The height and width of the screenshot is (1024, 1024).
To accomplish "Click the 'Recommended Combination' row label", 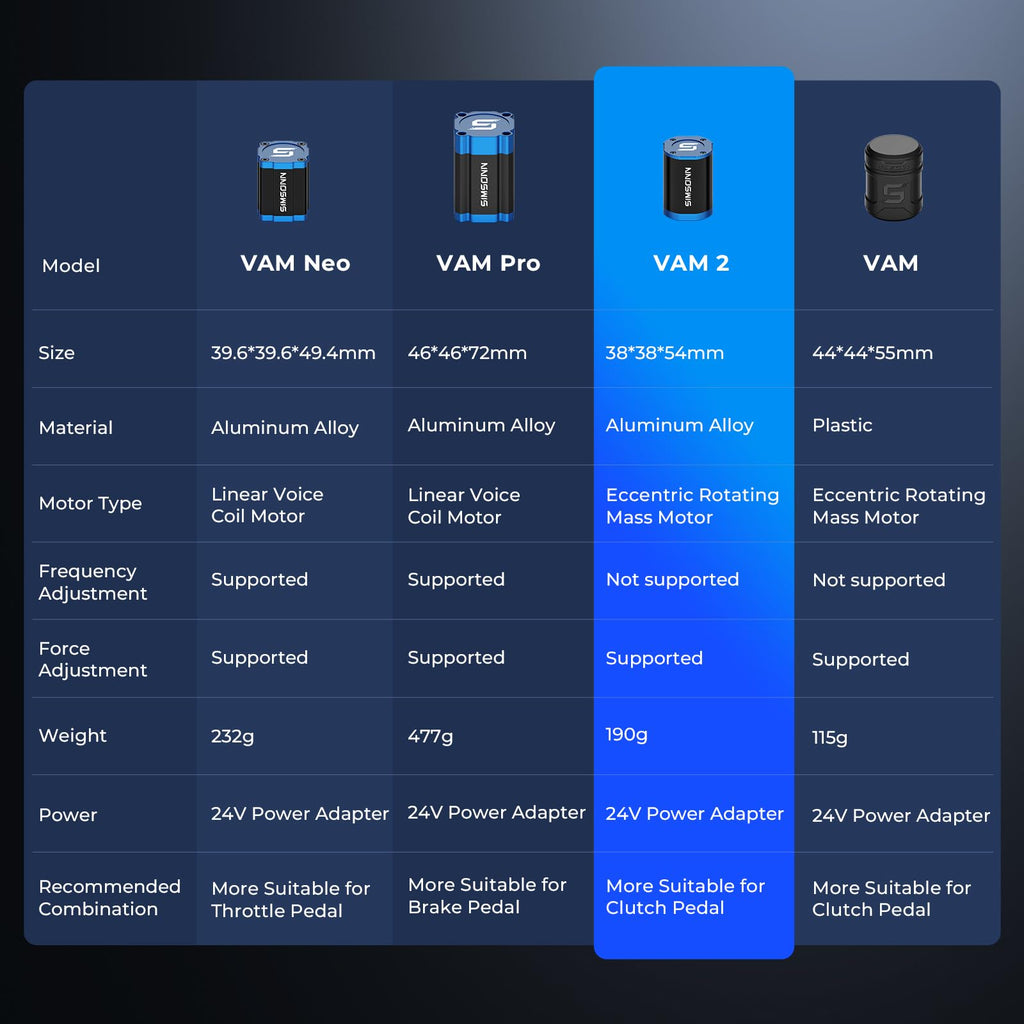I will pos(110,897).
